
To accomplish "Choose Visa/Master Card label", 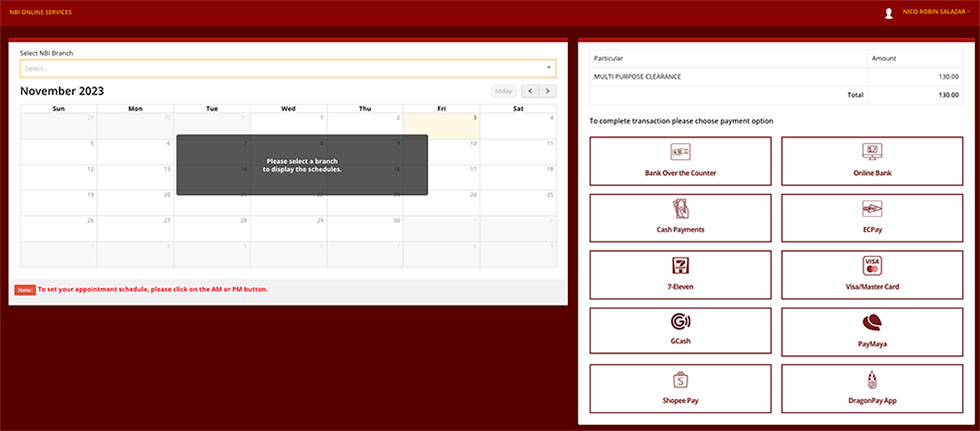I will 872,287.
